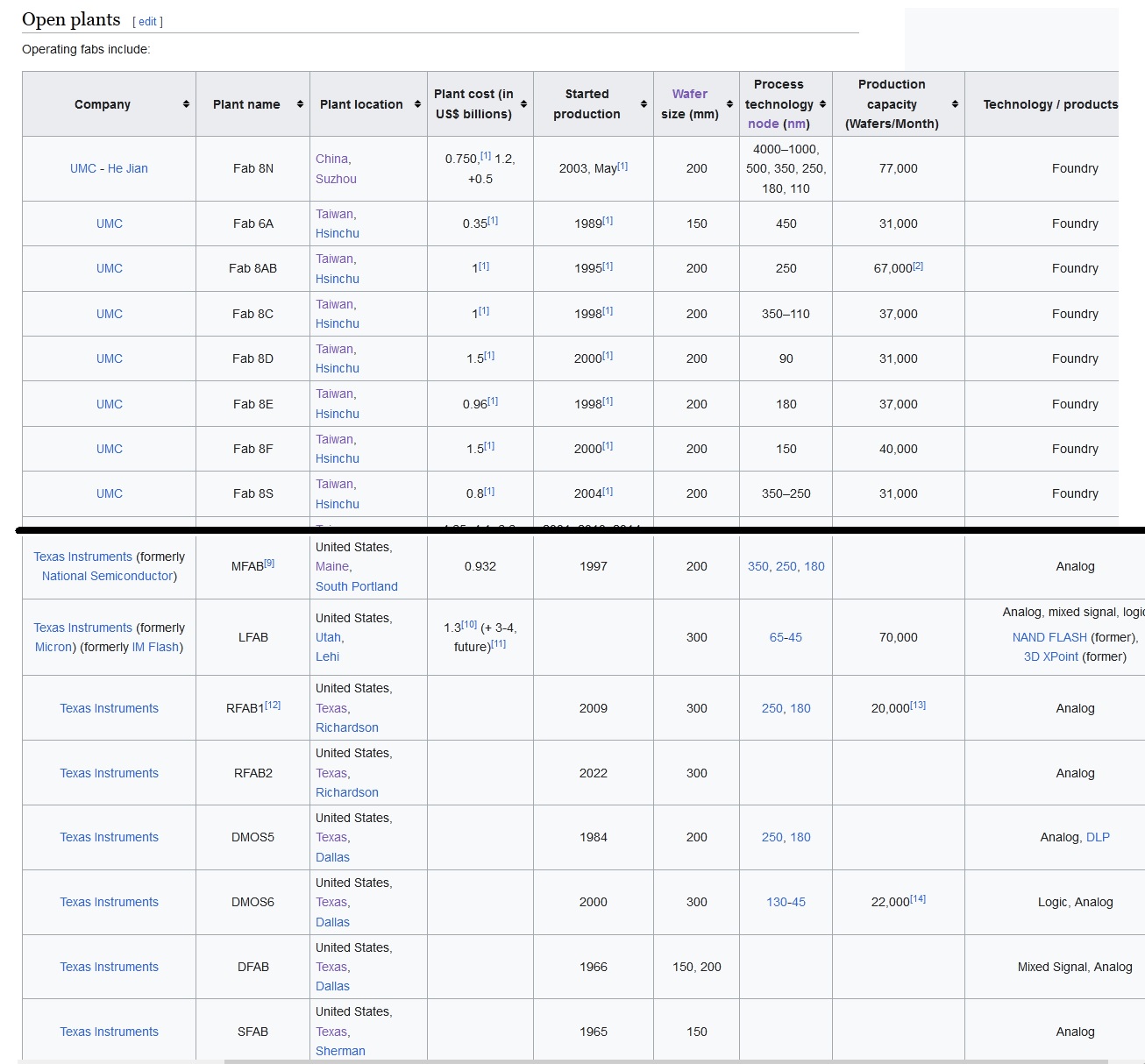The height and width of the screenshot is (1064, 1145).
Task: Open the National Semiconductor link
Action: coord(107,576)
